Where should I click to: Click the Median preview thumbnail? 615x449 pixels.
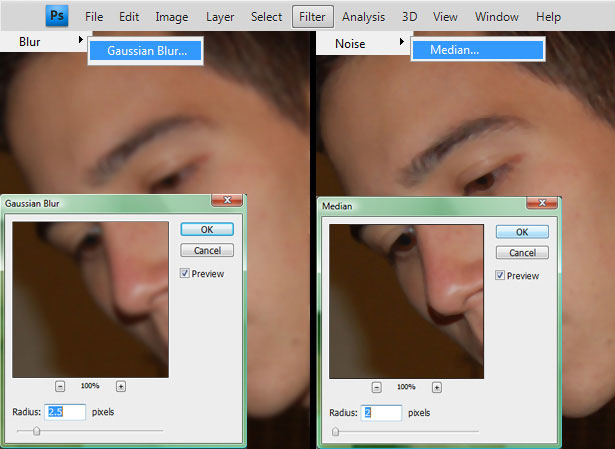[x=406, y=302]
